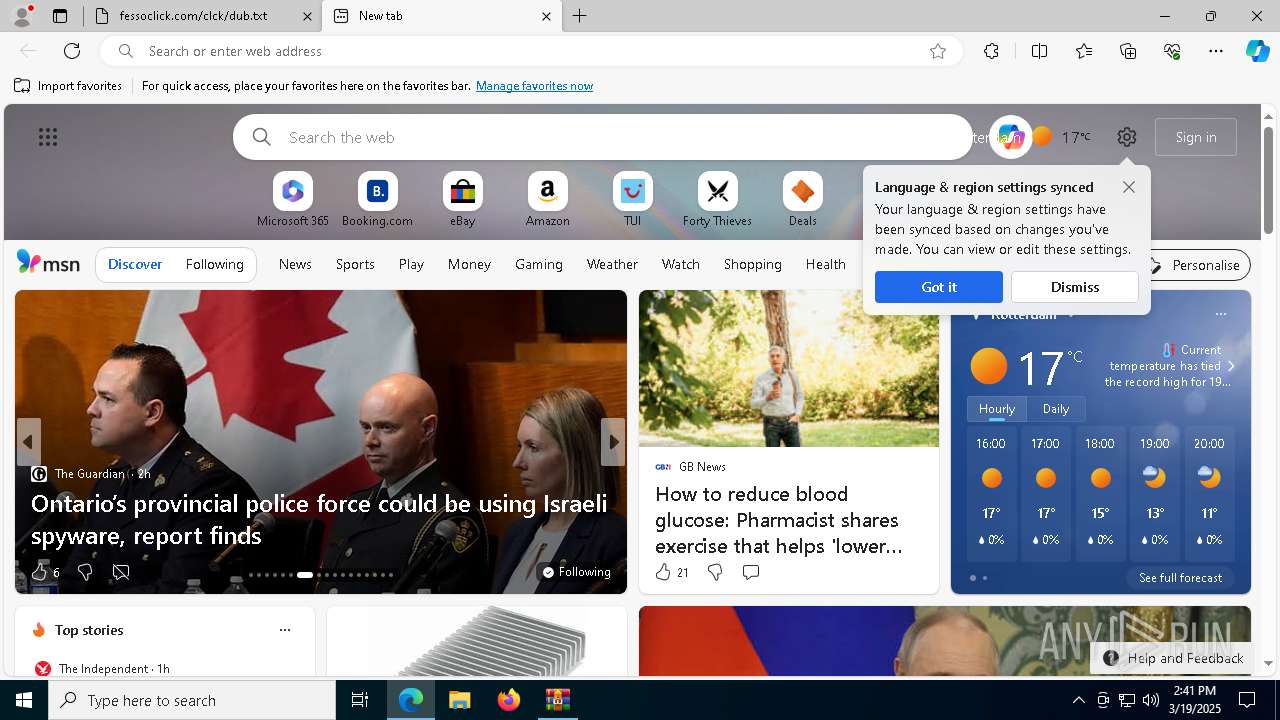The height and width of the screenshot is (720, 1280).
Task: Like the Ontario police story
Action: 40,572
